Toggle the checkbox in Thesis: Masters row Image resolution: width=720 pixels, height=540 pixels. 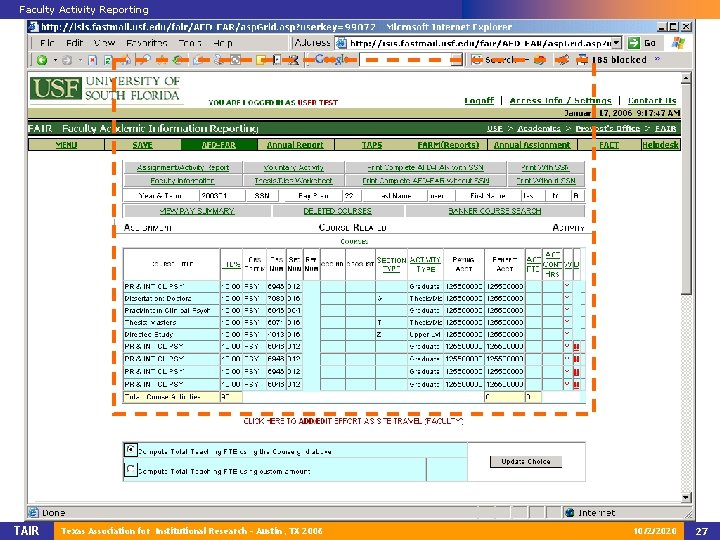(567, 322)
